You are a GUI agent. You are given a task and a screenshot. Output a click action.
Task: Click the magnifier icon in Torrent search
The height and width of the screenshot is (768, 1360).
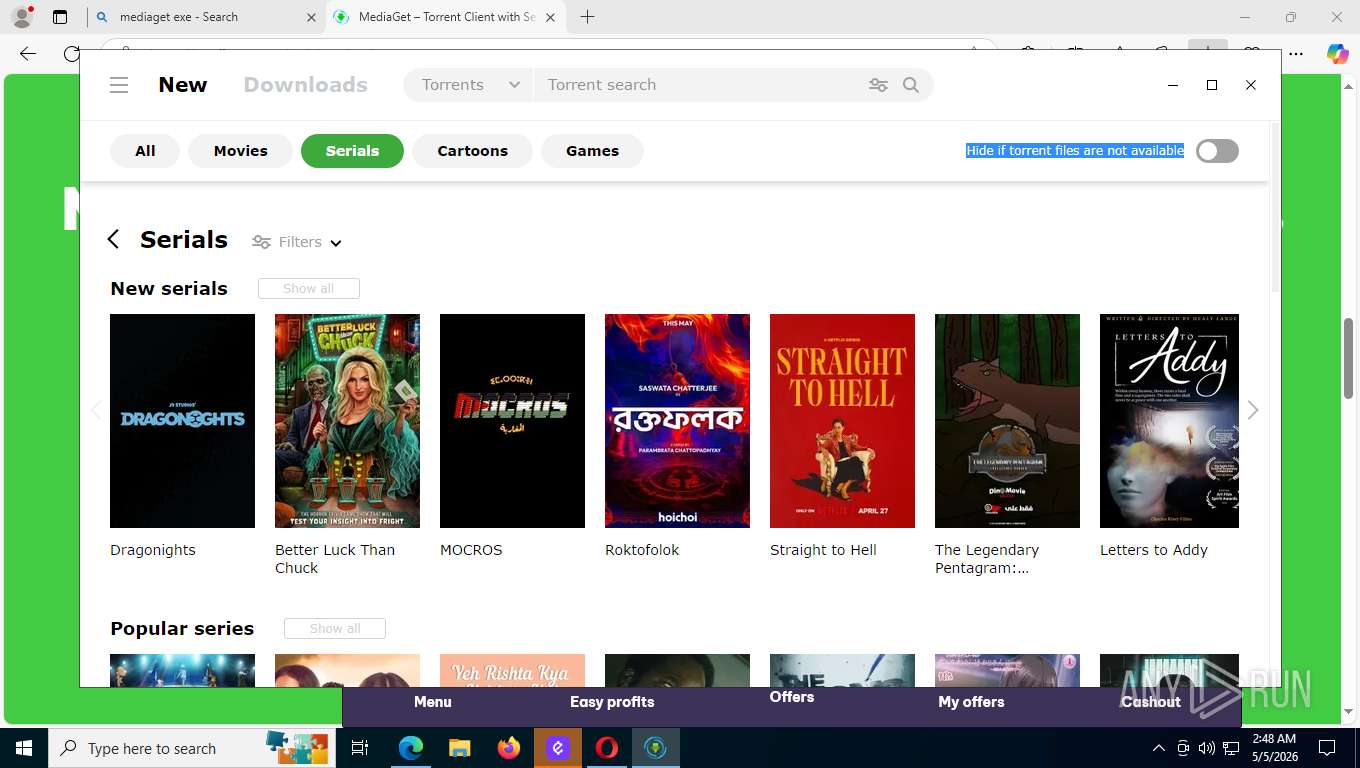pos(911,85)
